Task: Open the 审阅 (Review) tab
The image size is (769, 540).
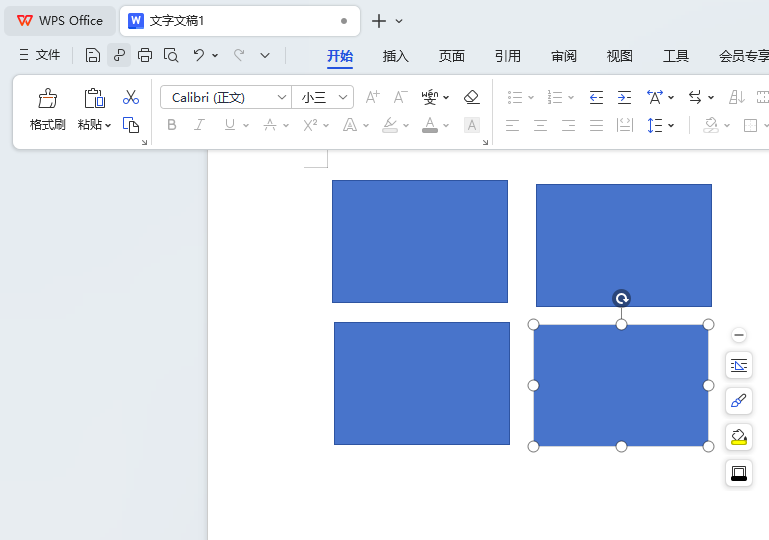Action: click(564, 56)
